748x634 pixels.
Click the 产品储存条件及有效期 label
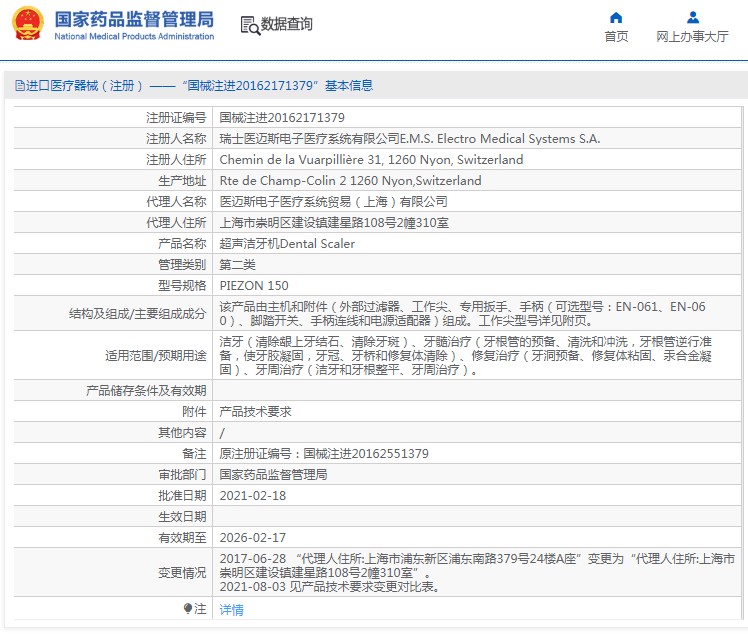(146, 390)
